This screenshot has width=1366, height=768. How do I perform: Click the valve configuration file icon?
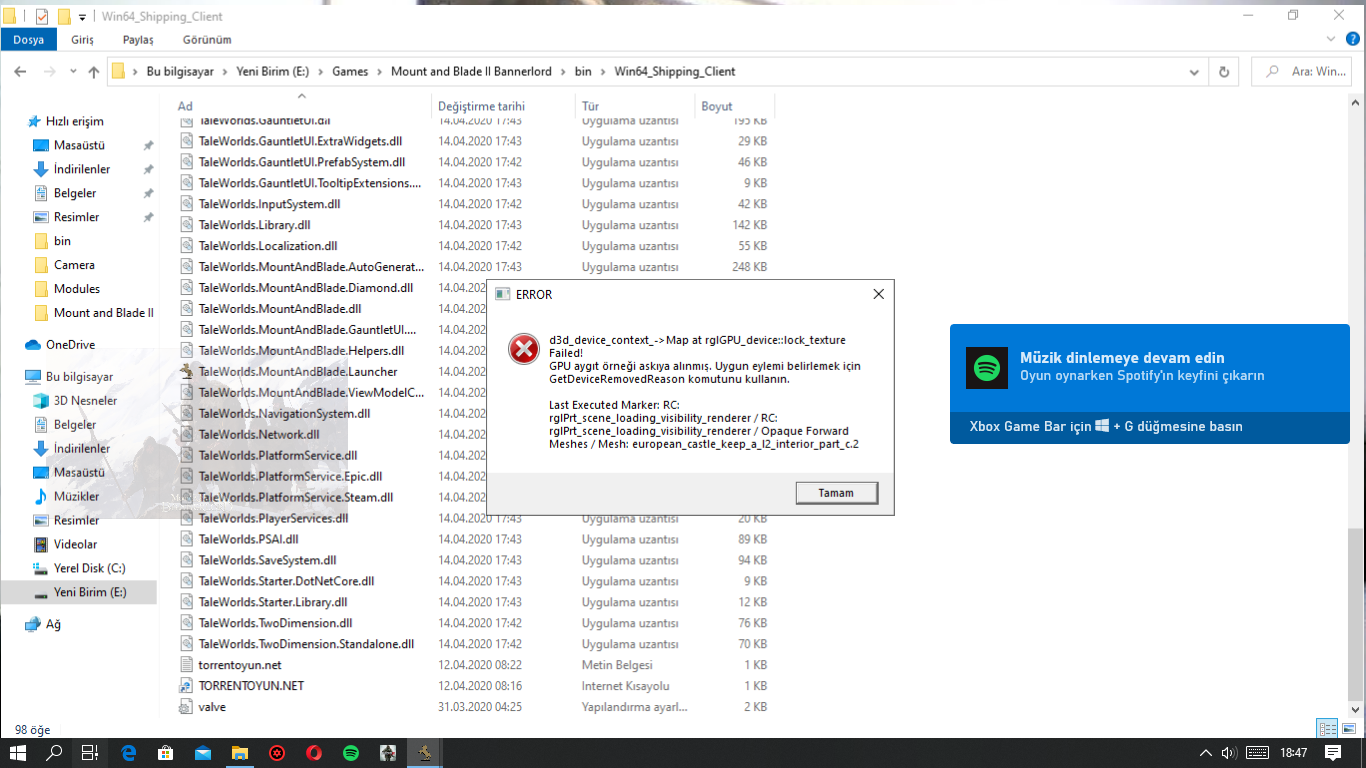click(187, 707)
